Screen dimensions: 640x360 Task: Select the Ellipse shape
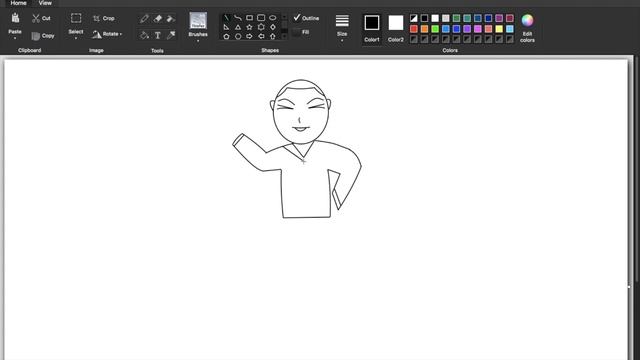pos(273,18)
